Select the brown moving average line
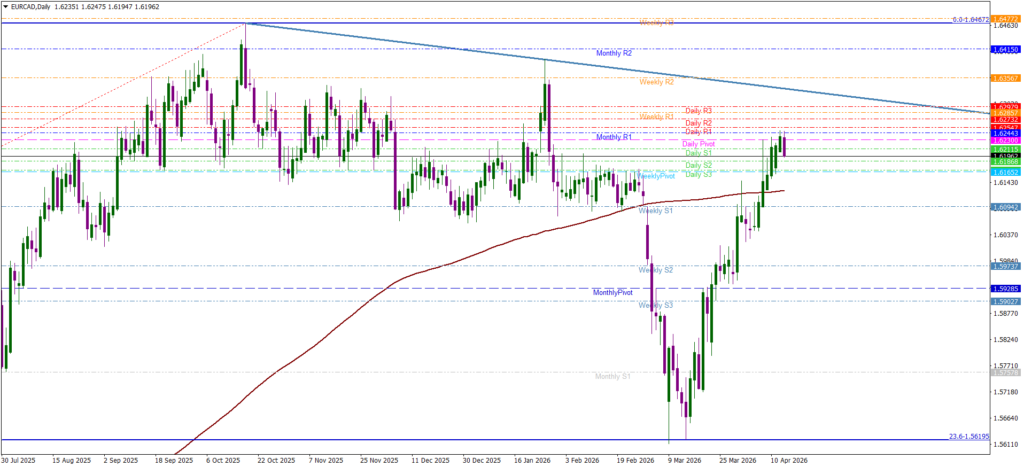 (400, 276)
